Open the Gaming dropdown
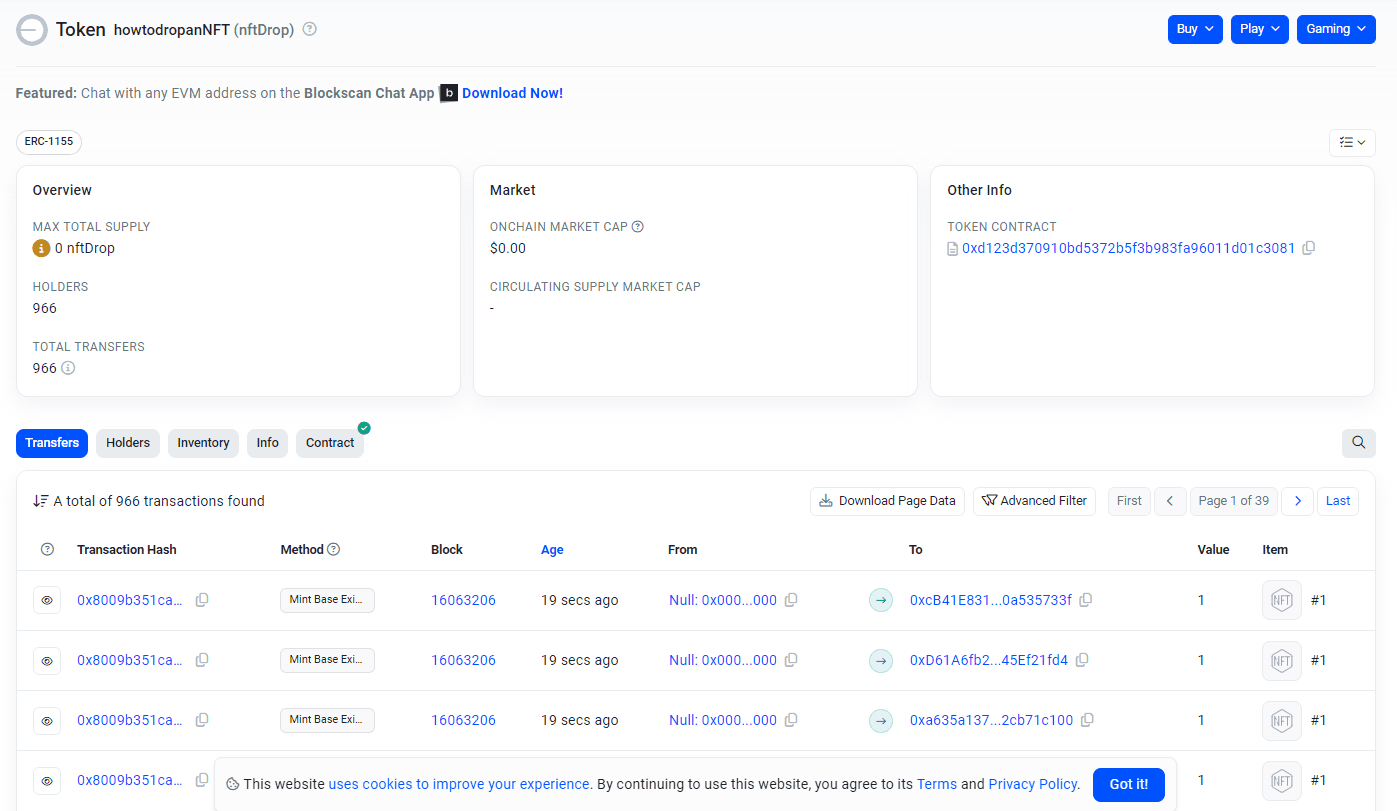This screenshot has width=1397, height=811. [1336, 29]
